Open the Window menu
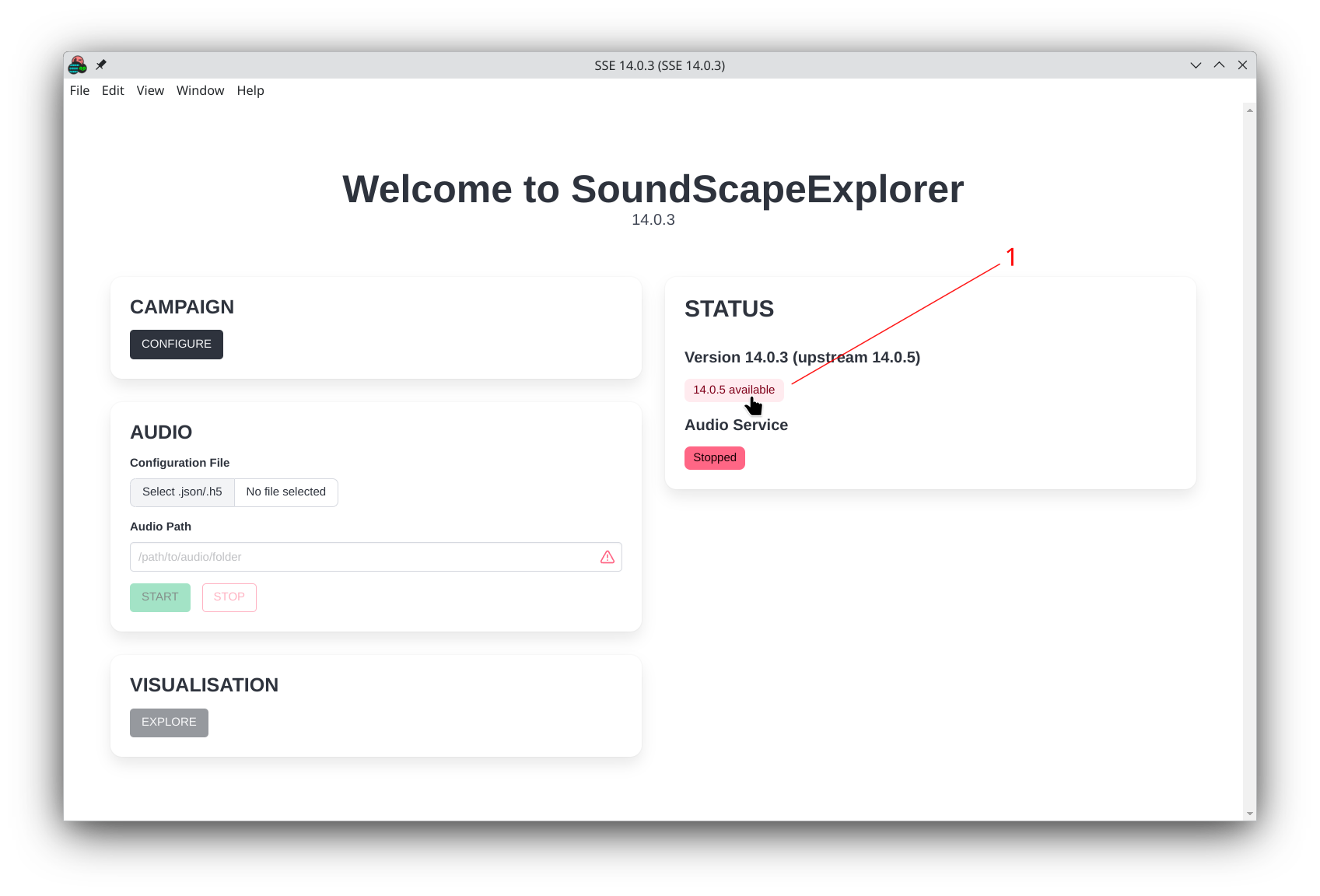This screenshot has height=896, width=1320. tap(200, 90)
